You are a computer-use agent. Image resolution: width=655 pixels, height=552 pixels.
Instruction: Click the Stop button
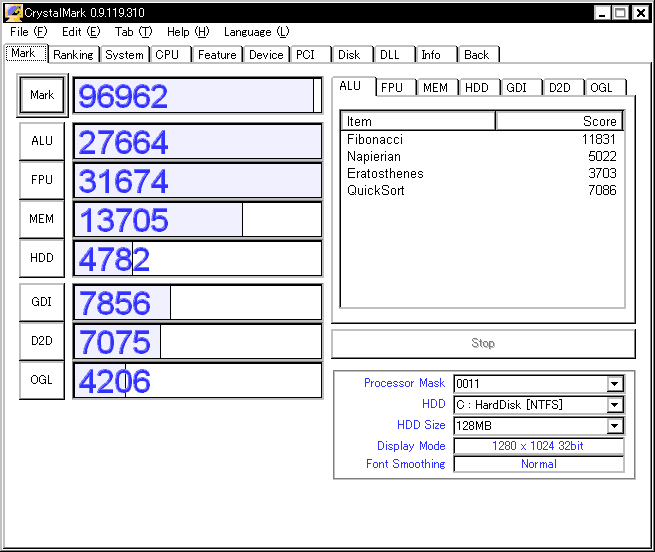pos(483,343)
